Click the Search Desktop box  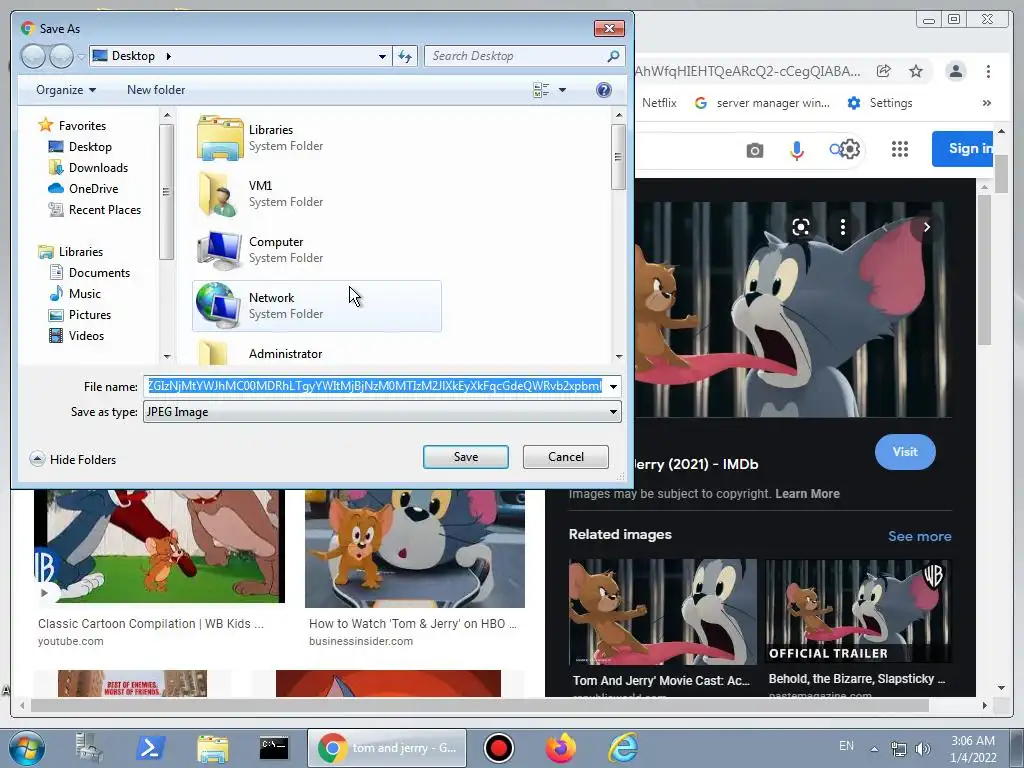[516, 56]
